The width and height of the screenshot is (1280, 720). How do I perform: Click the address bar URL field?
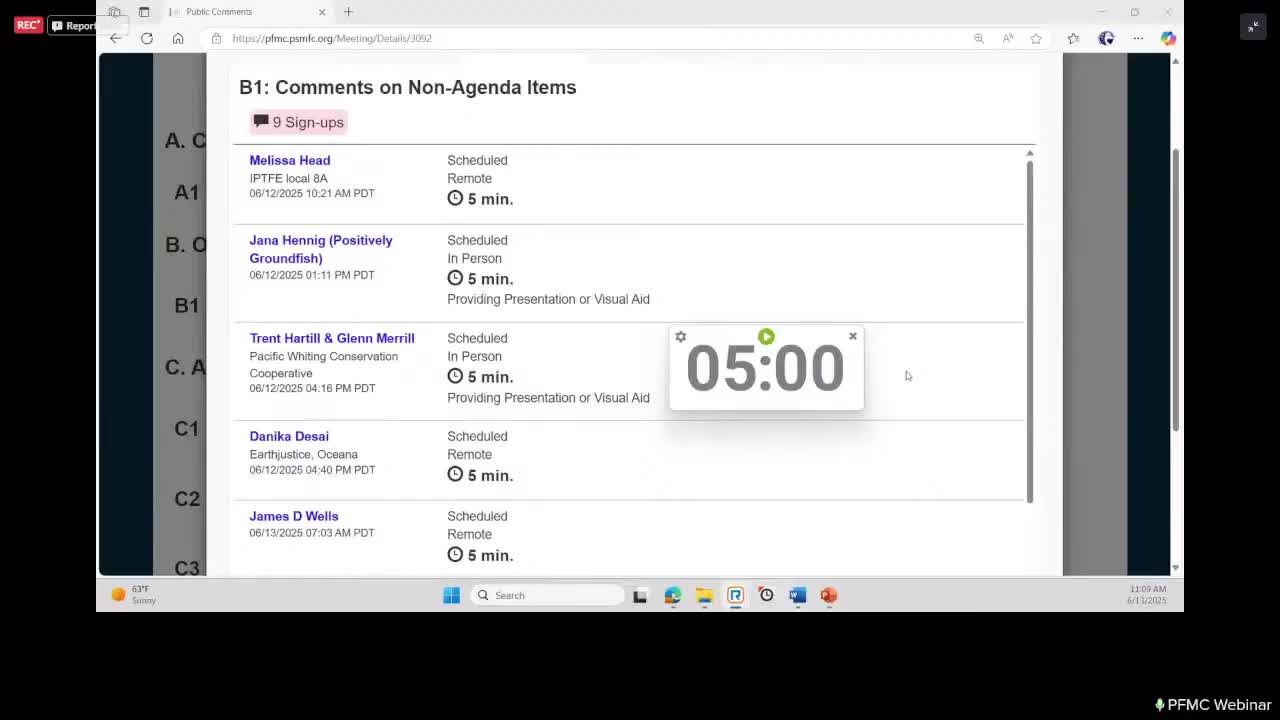[590, 38]
